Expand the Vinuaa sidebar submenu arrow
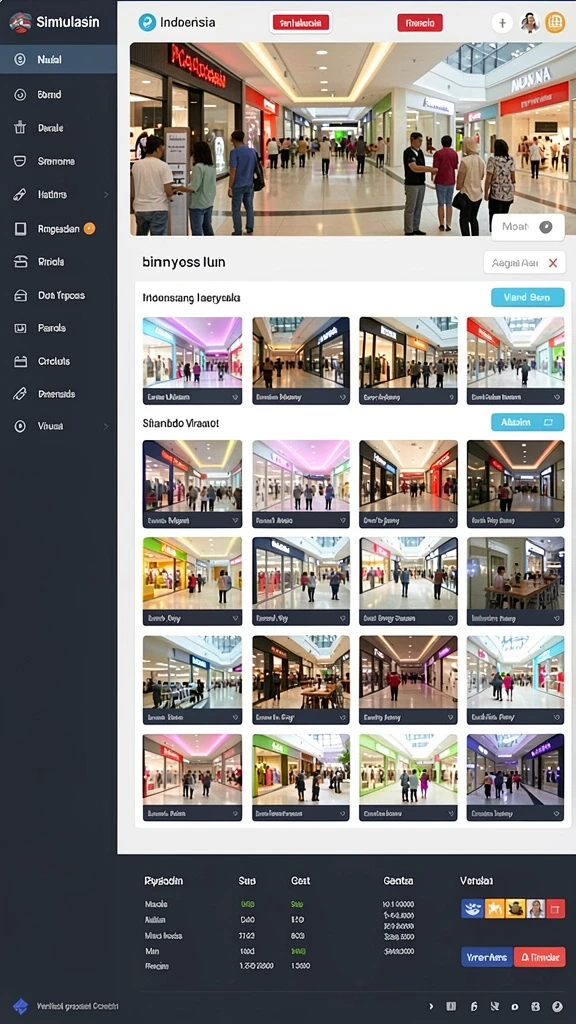 [x=106, y=426]
